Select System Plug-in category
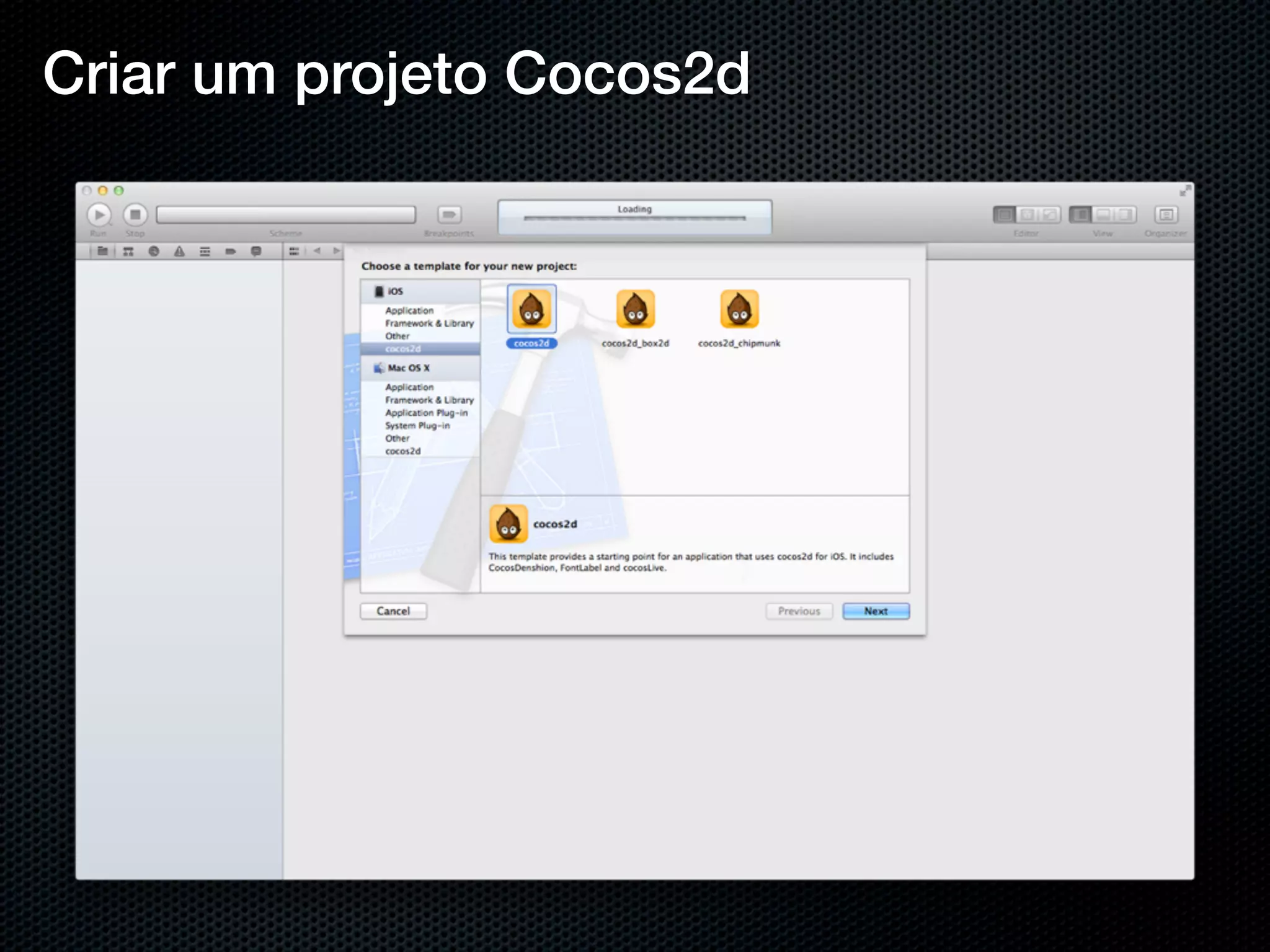The height and width of the screenshot is (952, 1270). pyautogui.click(x=417, y=426)
